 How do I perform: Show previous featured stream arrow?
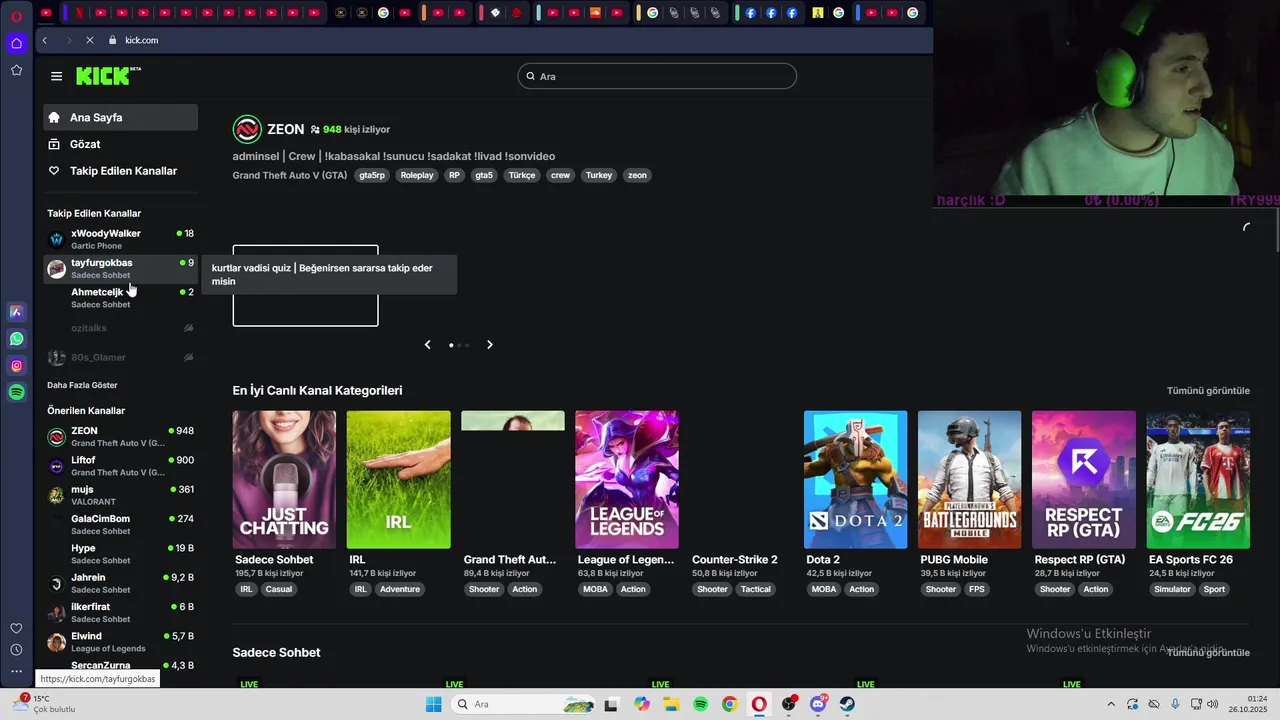pyautogui.click(x=428, y=345)
